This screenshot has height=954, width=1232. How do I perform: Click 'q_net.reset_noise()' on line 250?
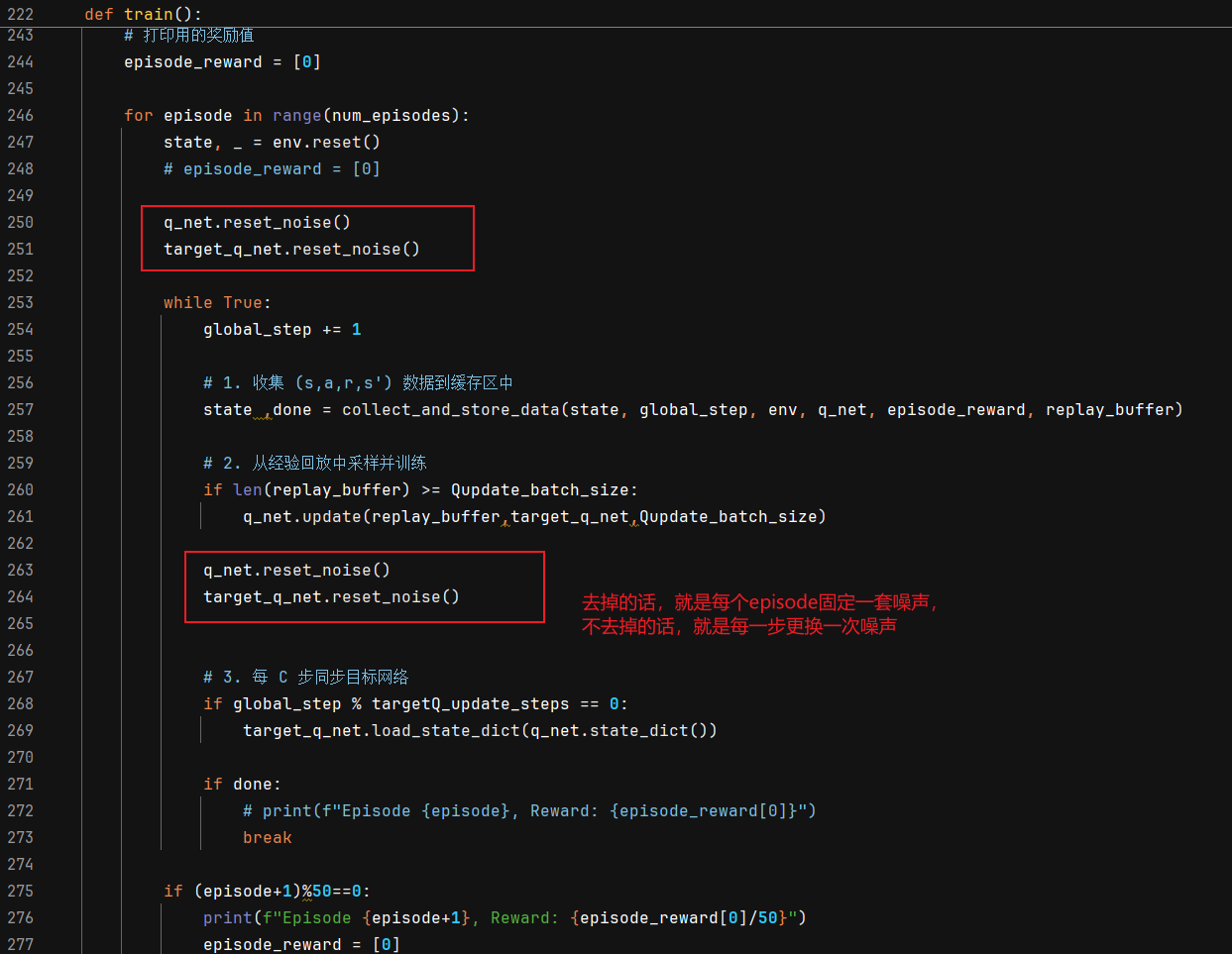point(257,223)
